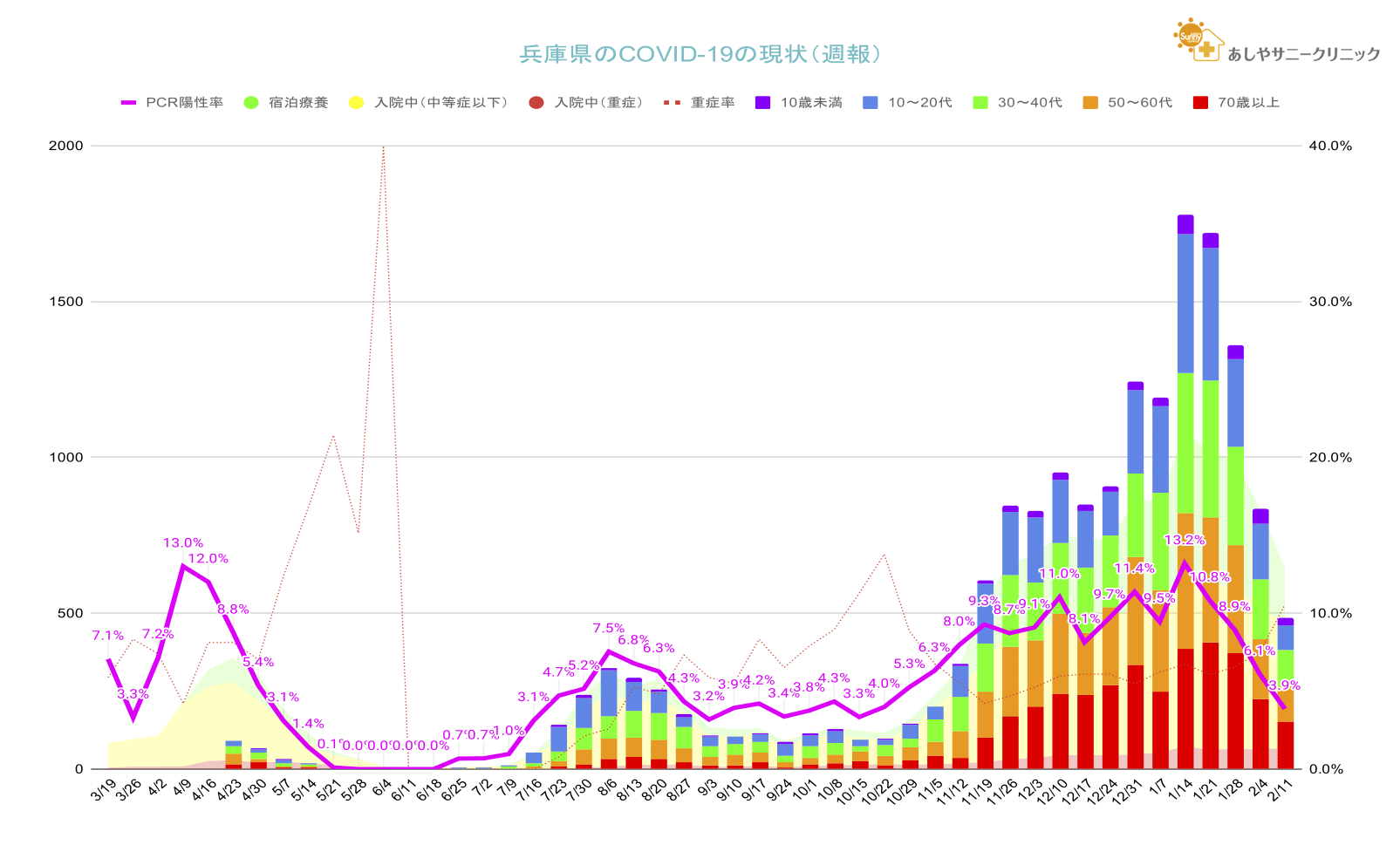1400x845 pixels.
Task: Click the orange 50〜60代 legend square
Action: pyautogui.click(x=1089, y=103)
